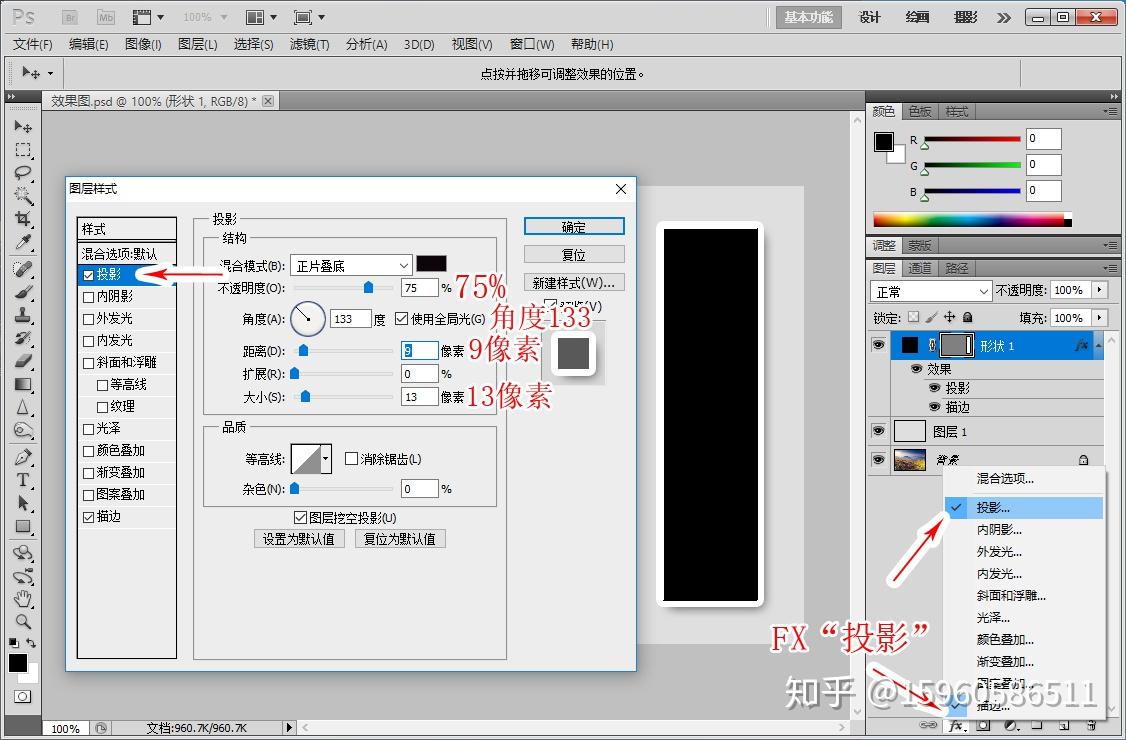This screenshot has height=740, width=1126.
Task: Click the drop shadow color swatch
Action: [x=431, y=264]
